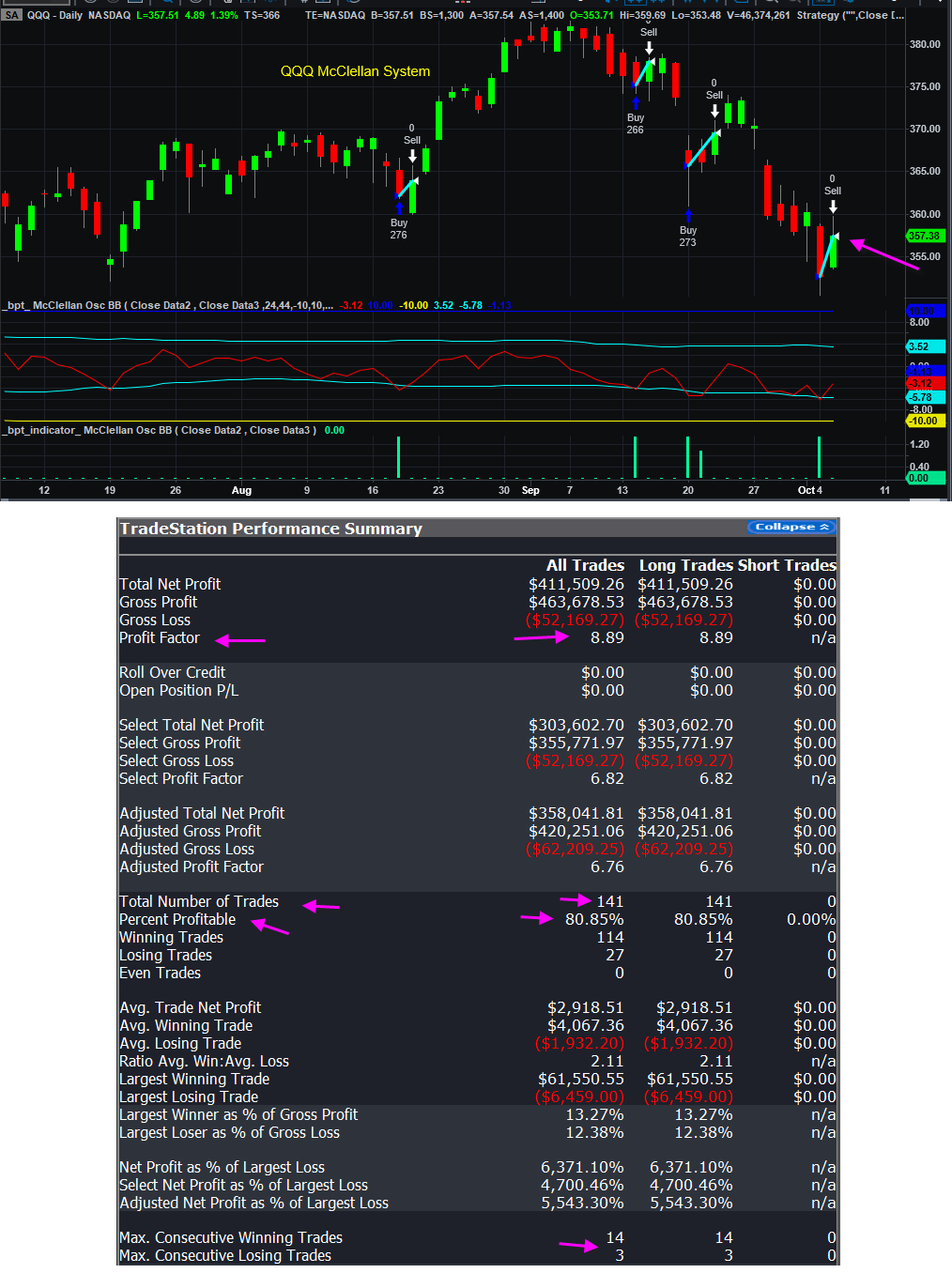Screen dimensions: 952x1273
Task: Select the Open Position P/L row label
Action: [x=179, y=690]
